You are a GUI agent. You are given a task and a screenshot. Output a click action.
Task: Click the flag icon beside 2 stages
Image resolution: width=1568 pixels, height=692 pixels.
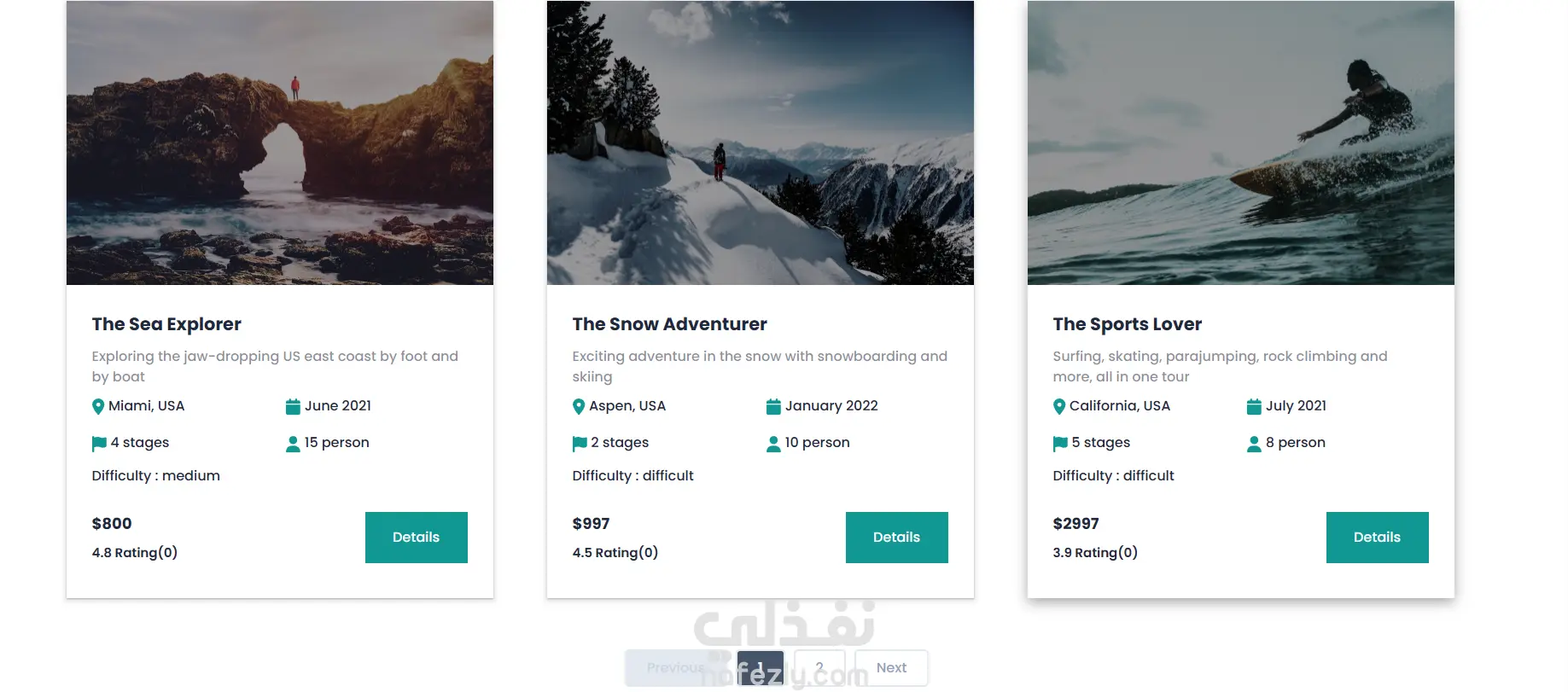[580, 444]
